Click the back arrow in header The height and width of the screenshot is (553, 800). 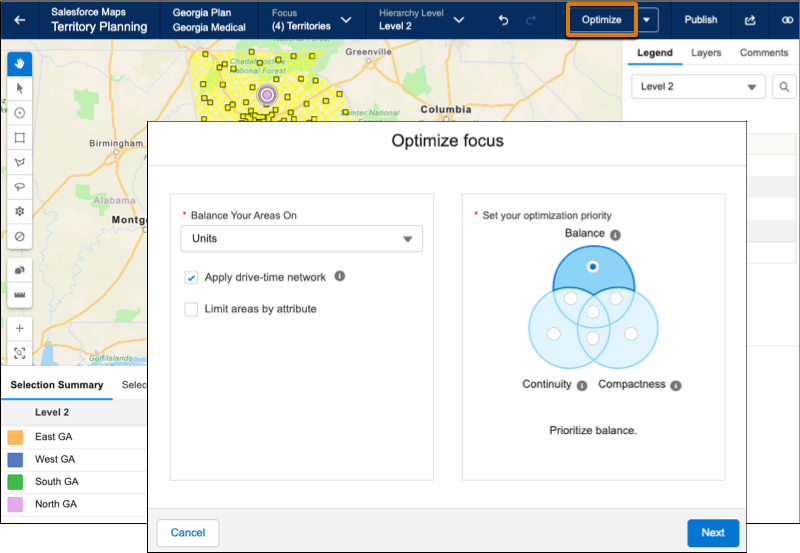coord(19,20)
